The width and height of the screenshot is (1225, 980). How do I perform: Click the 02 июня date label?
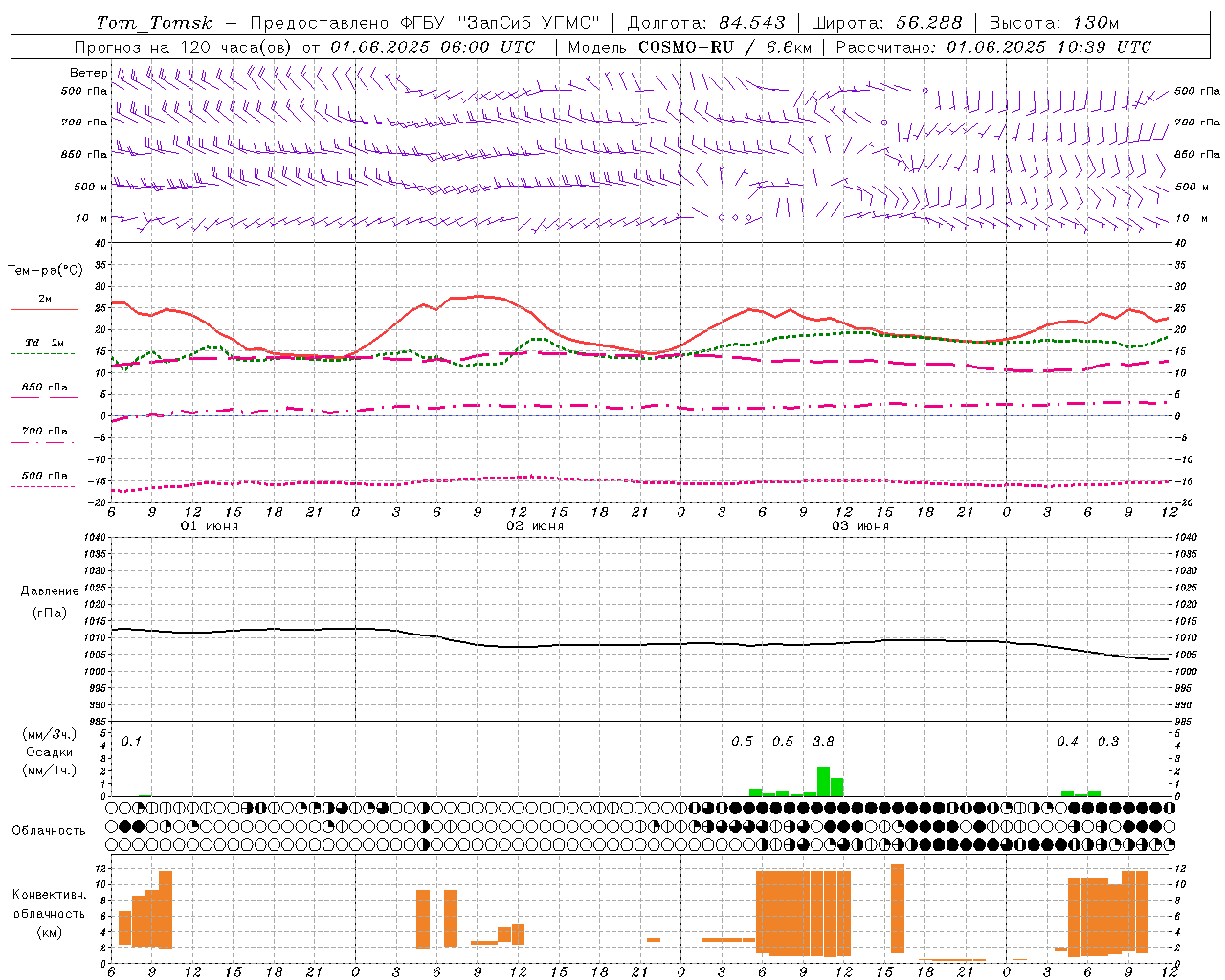[x=535, y=526]
